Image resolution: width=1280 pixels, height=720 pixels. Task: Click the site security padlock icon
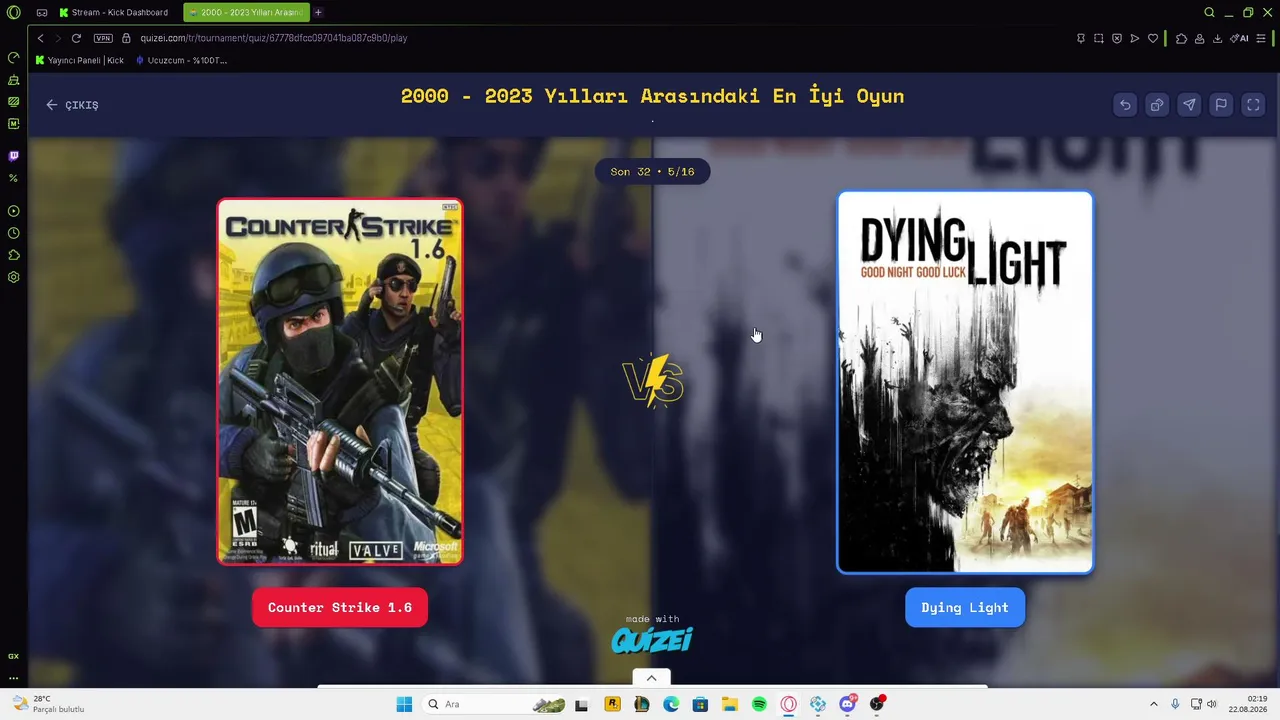127,38
